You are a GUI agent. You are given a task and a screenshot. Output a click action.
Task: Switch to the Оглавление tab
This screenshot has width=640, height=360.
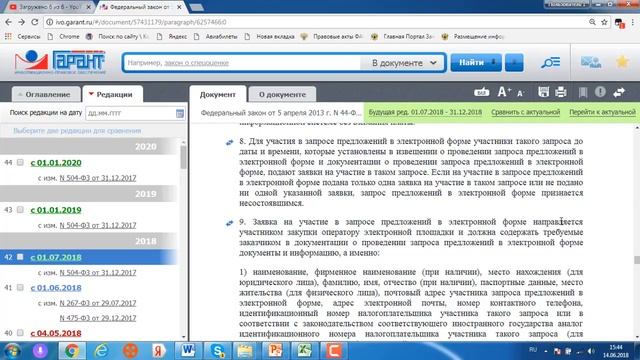pos(46,94)
